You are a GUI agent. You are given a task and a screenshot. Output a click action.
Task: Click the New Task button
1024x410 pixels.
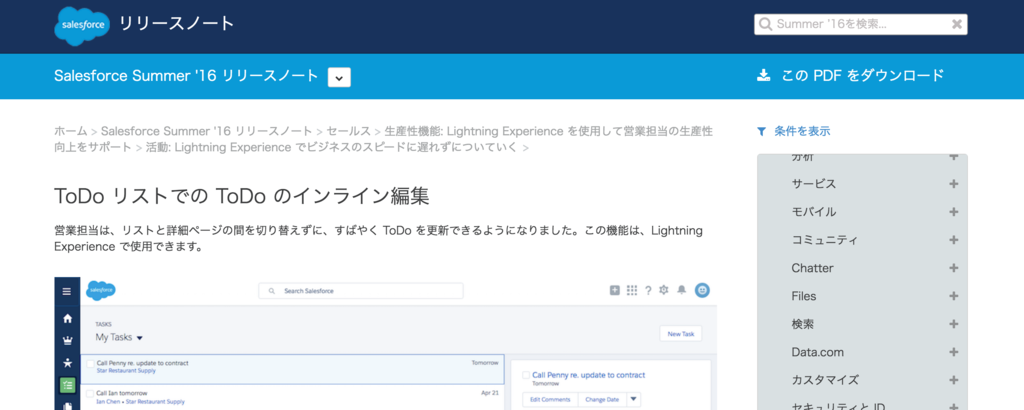tap(680, 334)
